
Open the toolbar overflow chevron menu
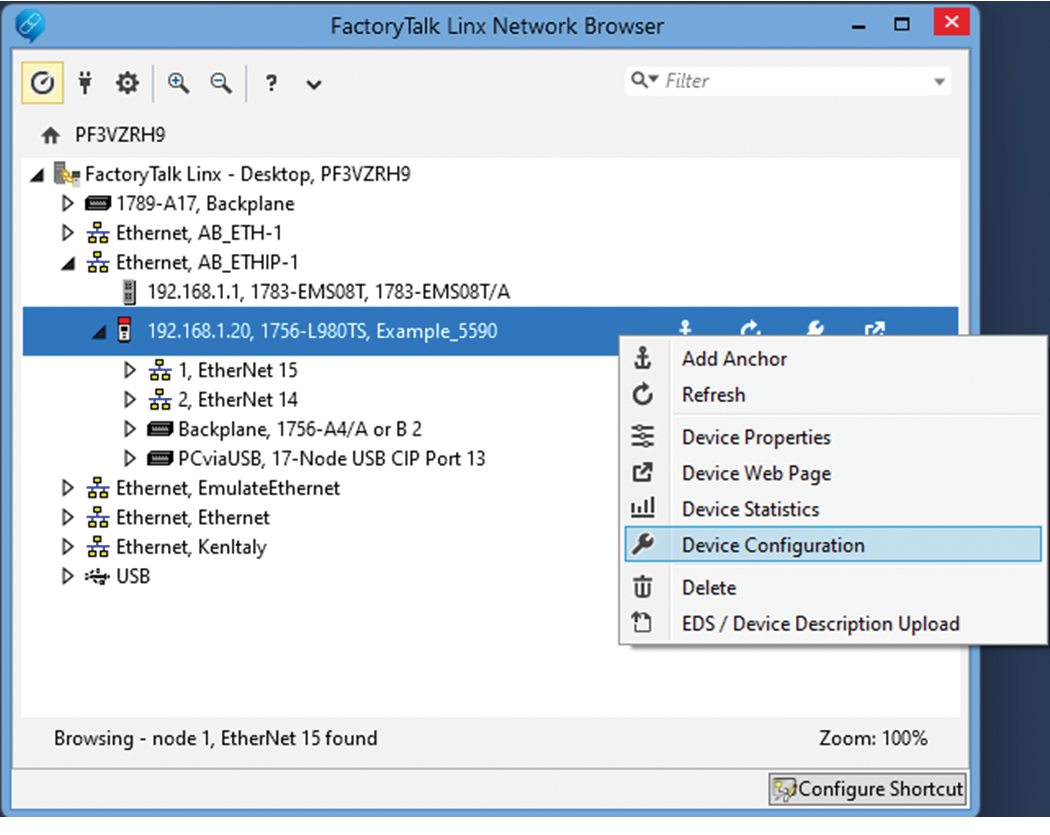pos(313,85)
